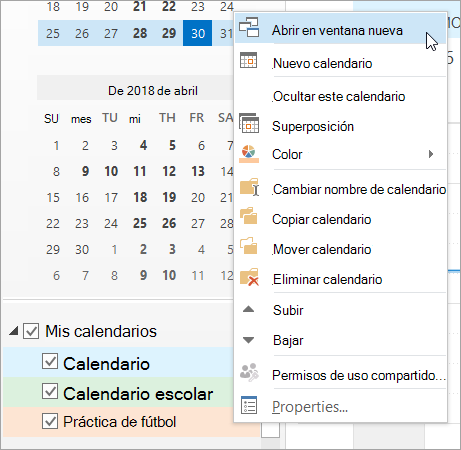This screenshot has width=461, height=450.
Task: Toggle the Mis calendarios group checkbox
Action: pyautogui.click(x=31, y=331)
